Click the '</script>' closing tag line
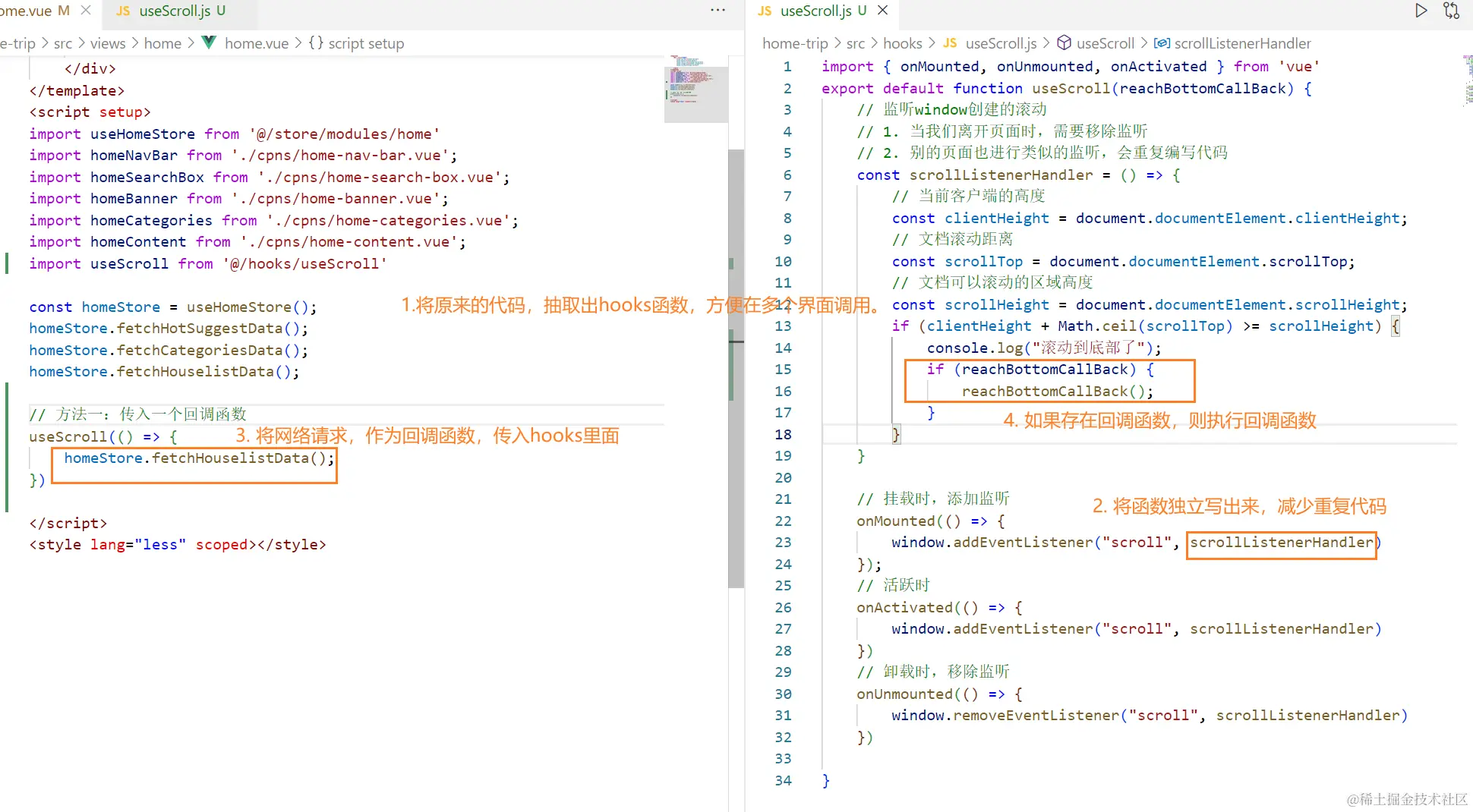1473x812 pixels. tap(68, 523)
